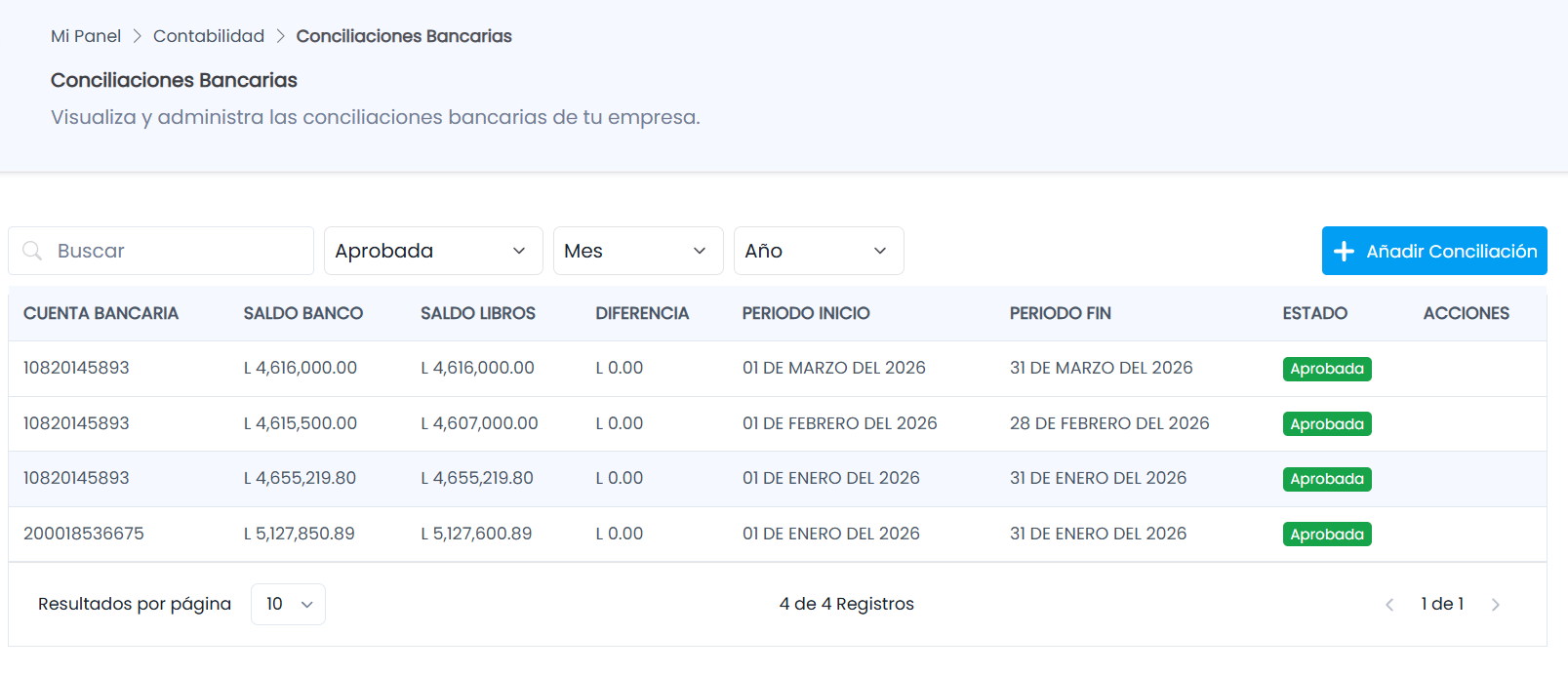Open the Aprobada status filter dropdown
The height and width of the screenshot is (675, 1568).
433,251
